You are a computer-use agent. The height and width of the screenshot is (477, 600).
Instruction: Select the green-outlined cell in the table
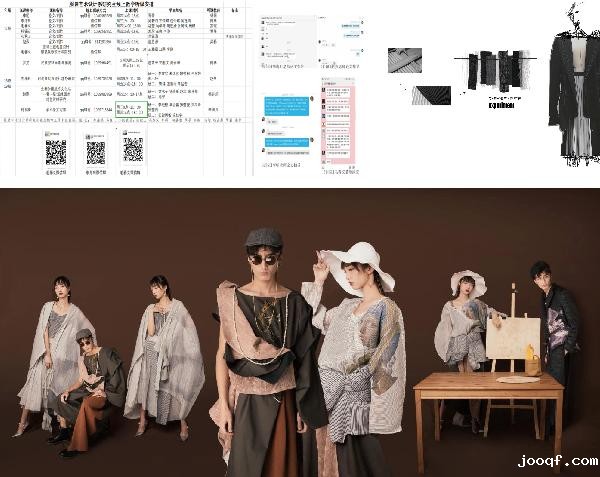tap(130, 107)
